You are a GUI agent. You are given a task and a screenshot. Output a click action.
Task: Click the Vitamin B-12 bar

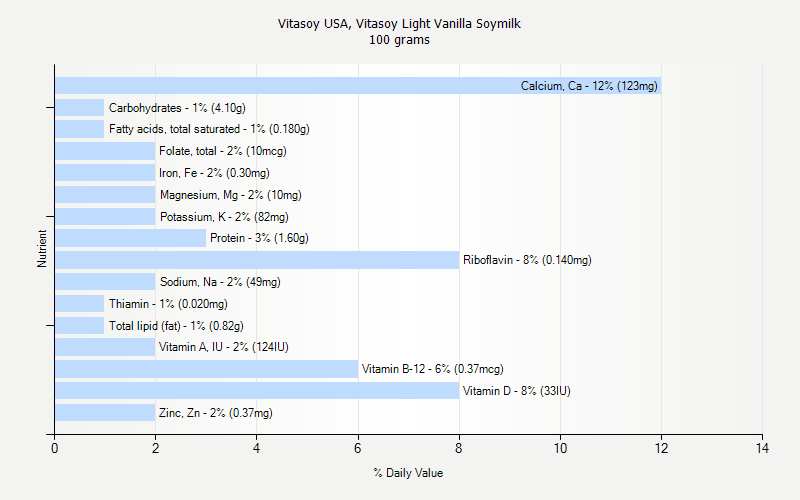pyautogui.click(x=206, y=369)
